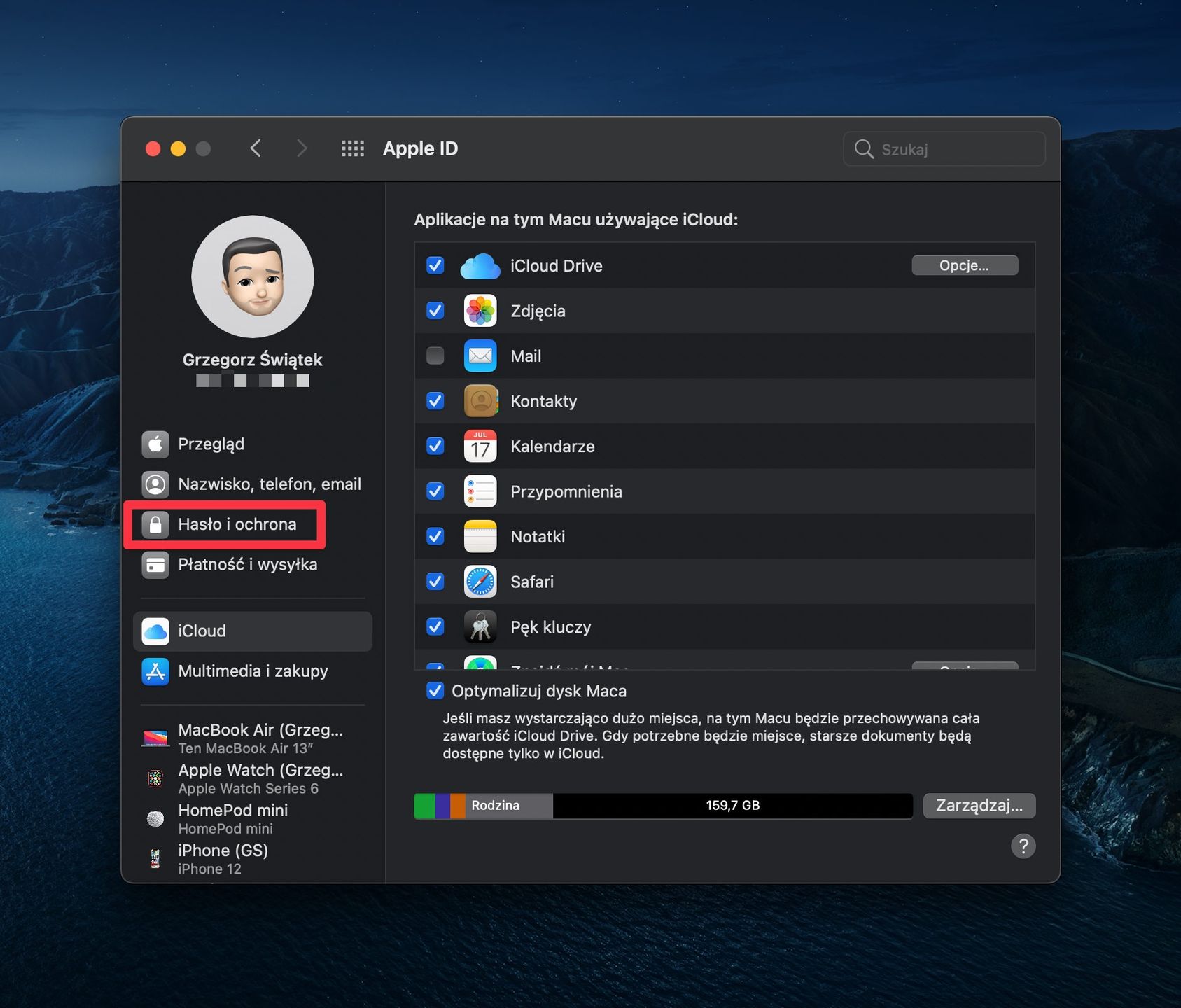Open Płatność i wysyłka section
Screen dimensions: 1181x1008
coord(252,565)
